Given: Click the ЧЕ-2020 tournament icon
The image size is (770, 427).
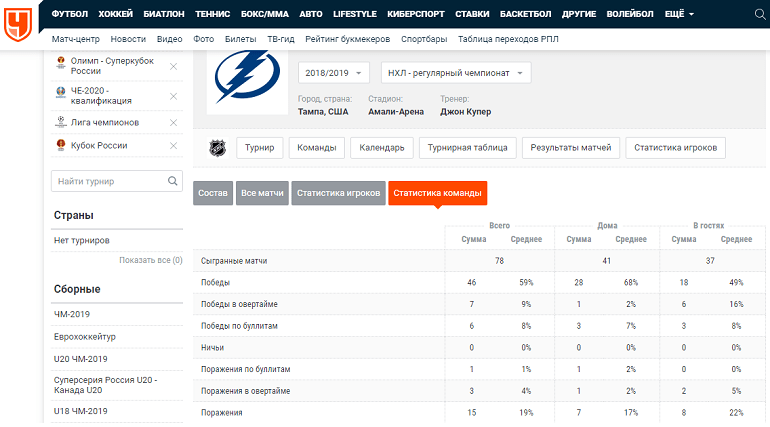Looking at the screenshot, I should (61, 92).
